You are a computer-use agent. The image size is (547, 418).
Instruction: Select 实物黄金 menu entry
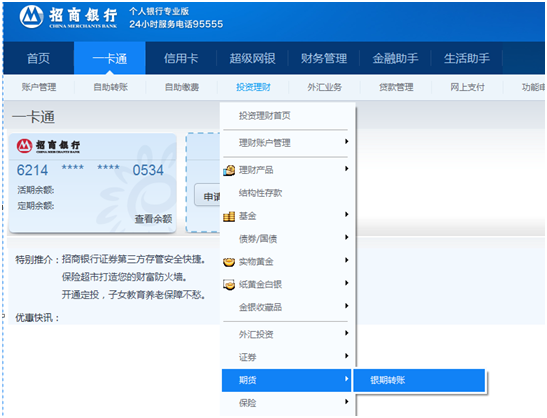(286, 262)
